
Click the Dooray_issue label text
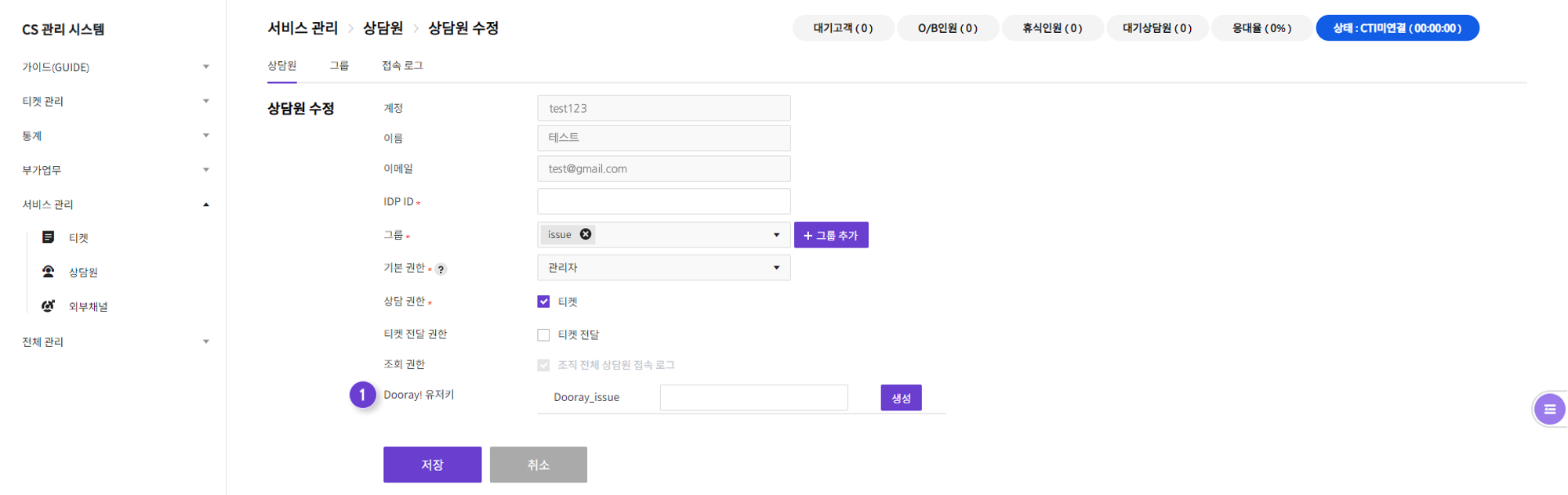(x=586, y=398)
